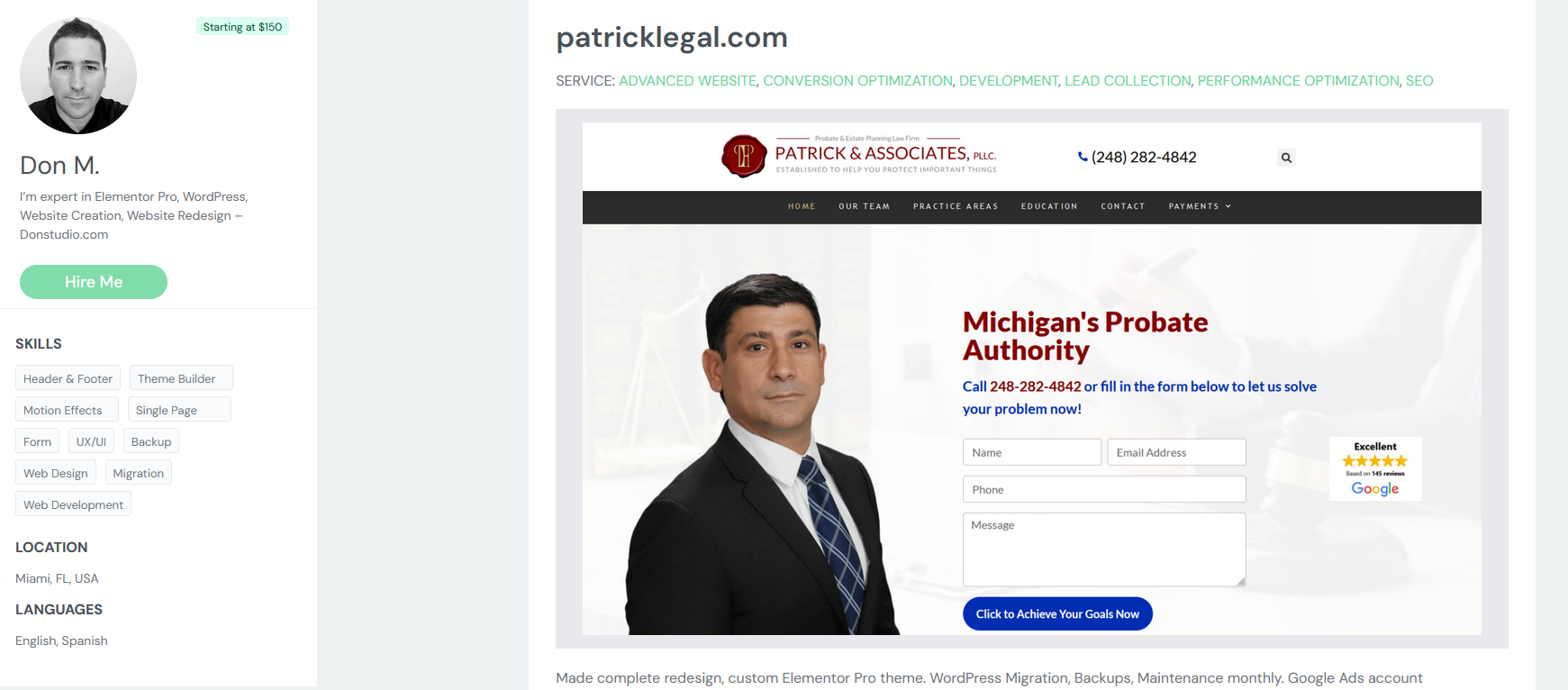This screenshot has width=1568, height=690.
Task: Click the search magnifier icon in site header
Action: [x=1286, y=158]
